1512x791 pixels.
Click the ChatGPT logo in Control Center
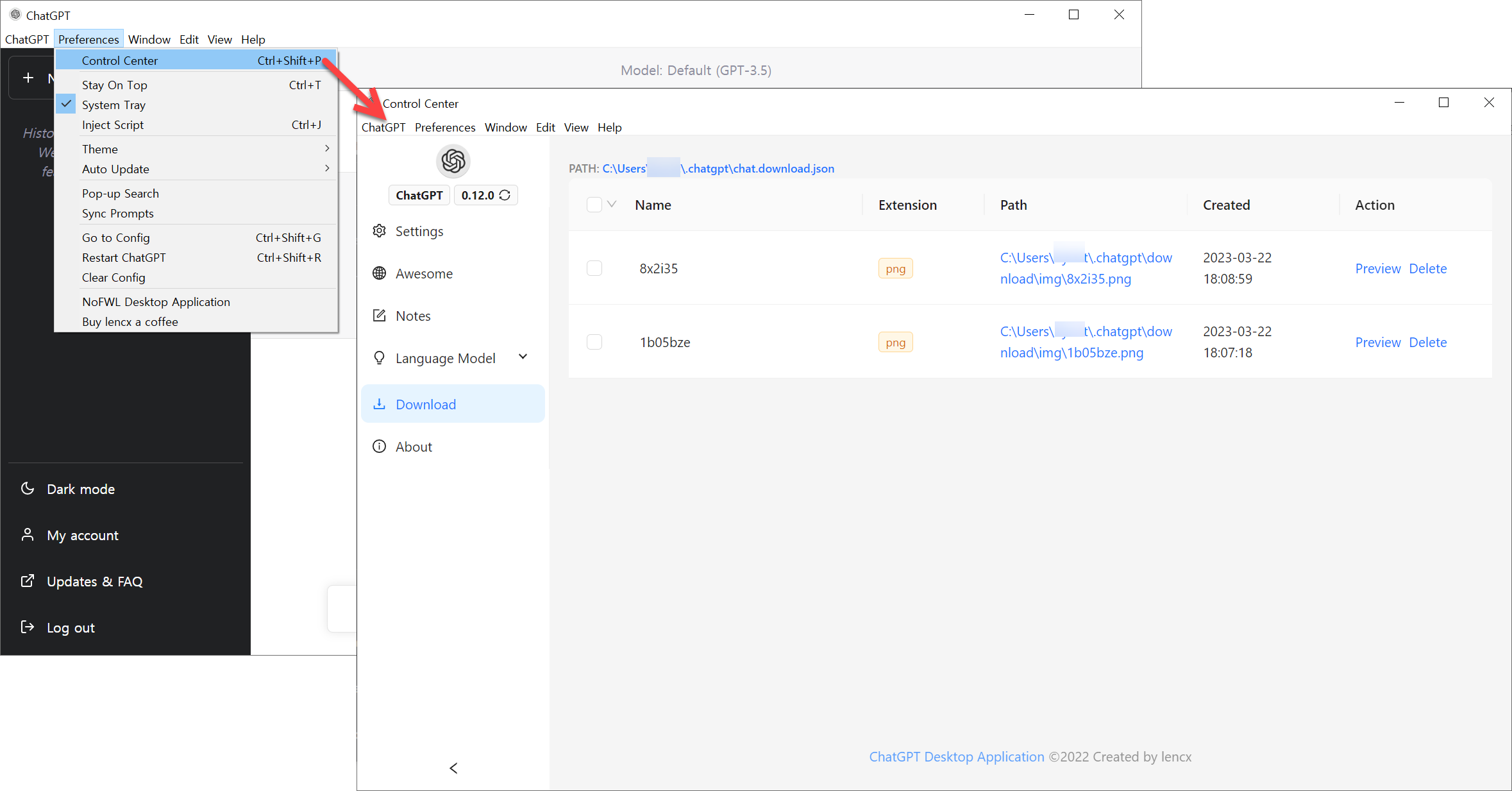pos(453,161)
